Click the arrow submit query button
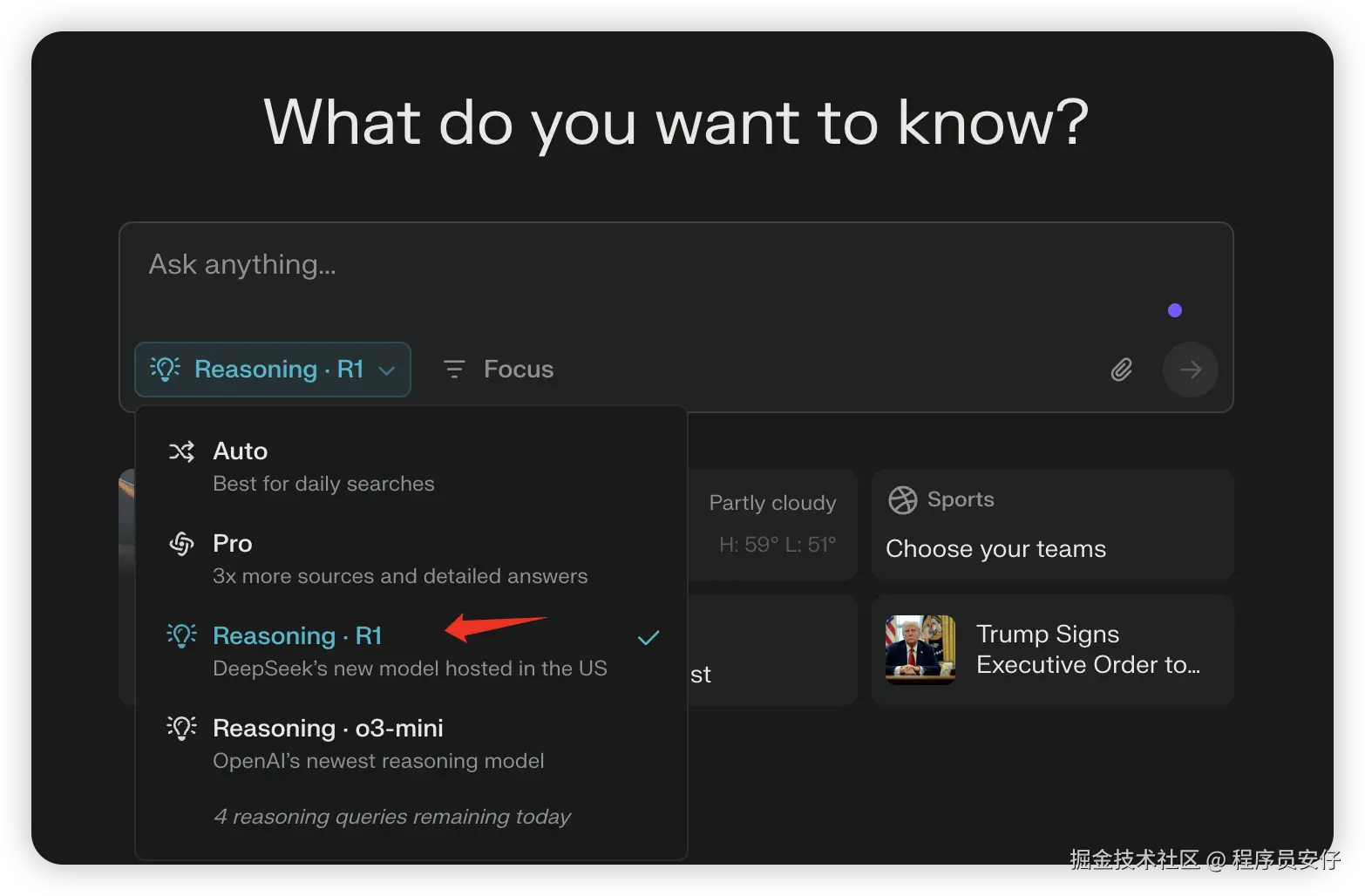The image size is (1365, 896). 1190,370
